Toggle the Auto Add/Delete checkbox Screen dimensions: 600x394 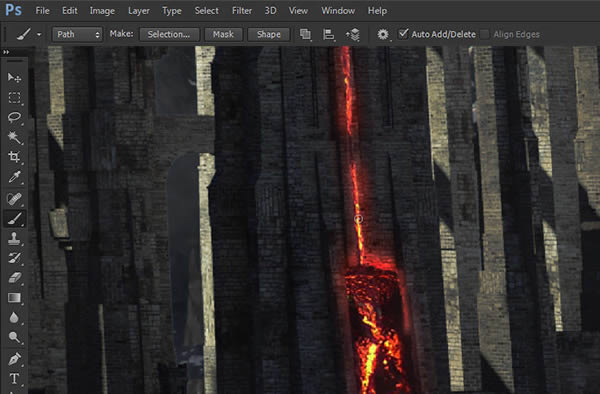403,34
